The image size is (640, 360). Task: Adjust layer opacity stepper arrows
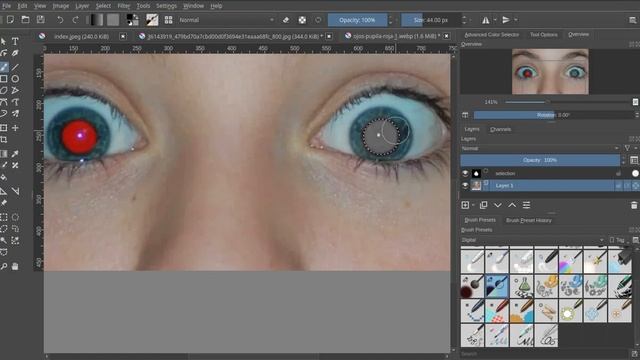click(623, 160)
